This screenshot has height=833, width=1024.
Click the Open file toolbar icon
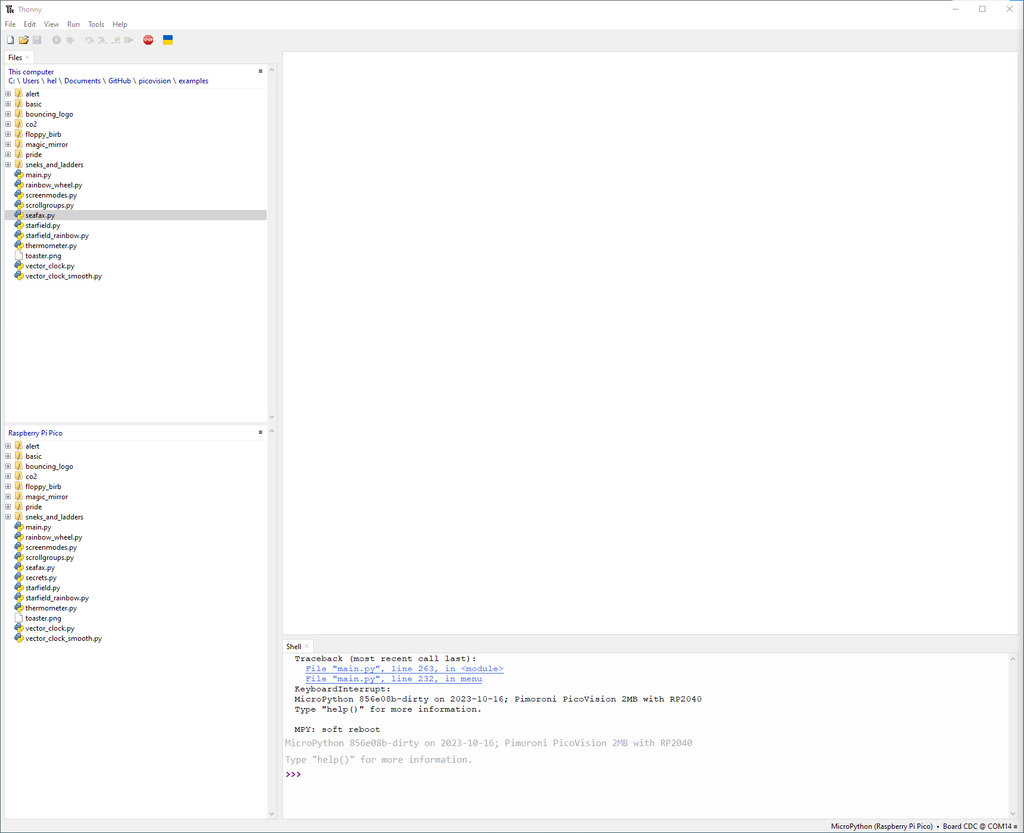(x=23, y=40)
